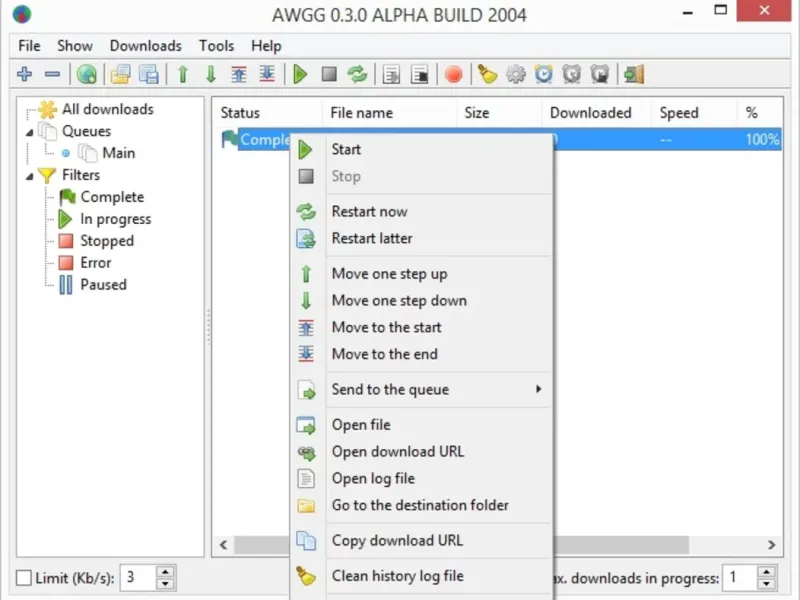Select Move one step up
Screen dimensions: 800x600
pos(421,274)
